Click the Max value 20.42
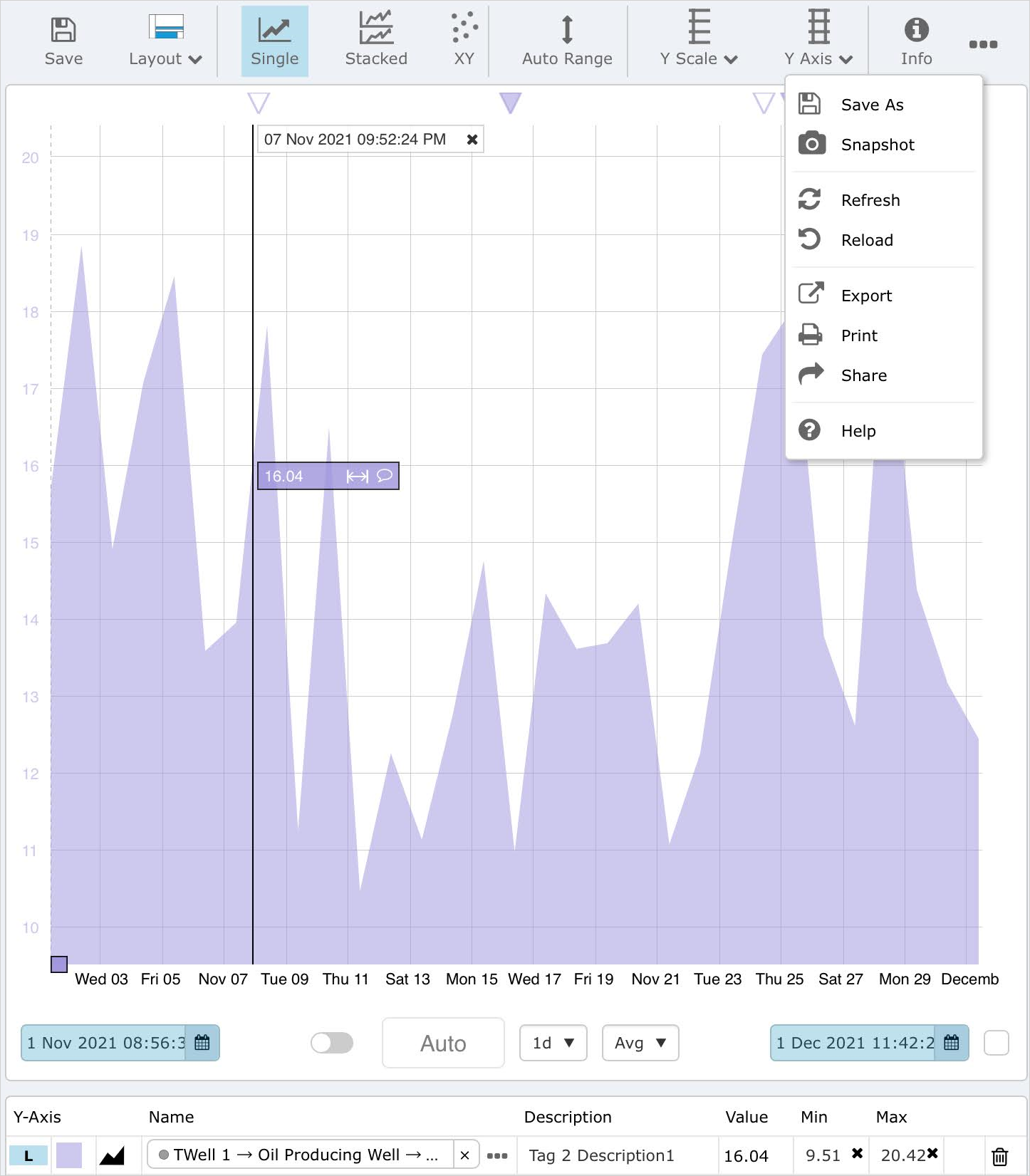 pos(902,1155)
